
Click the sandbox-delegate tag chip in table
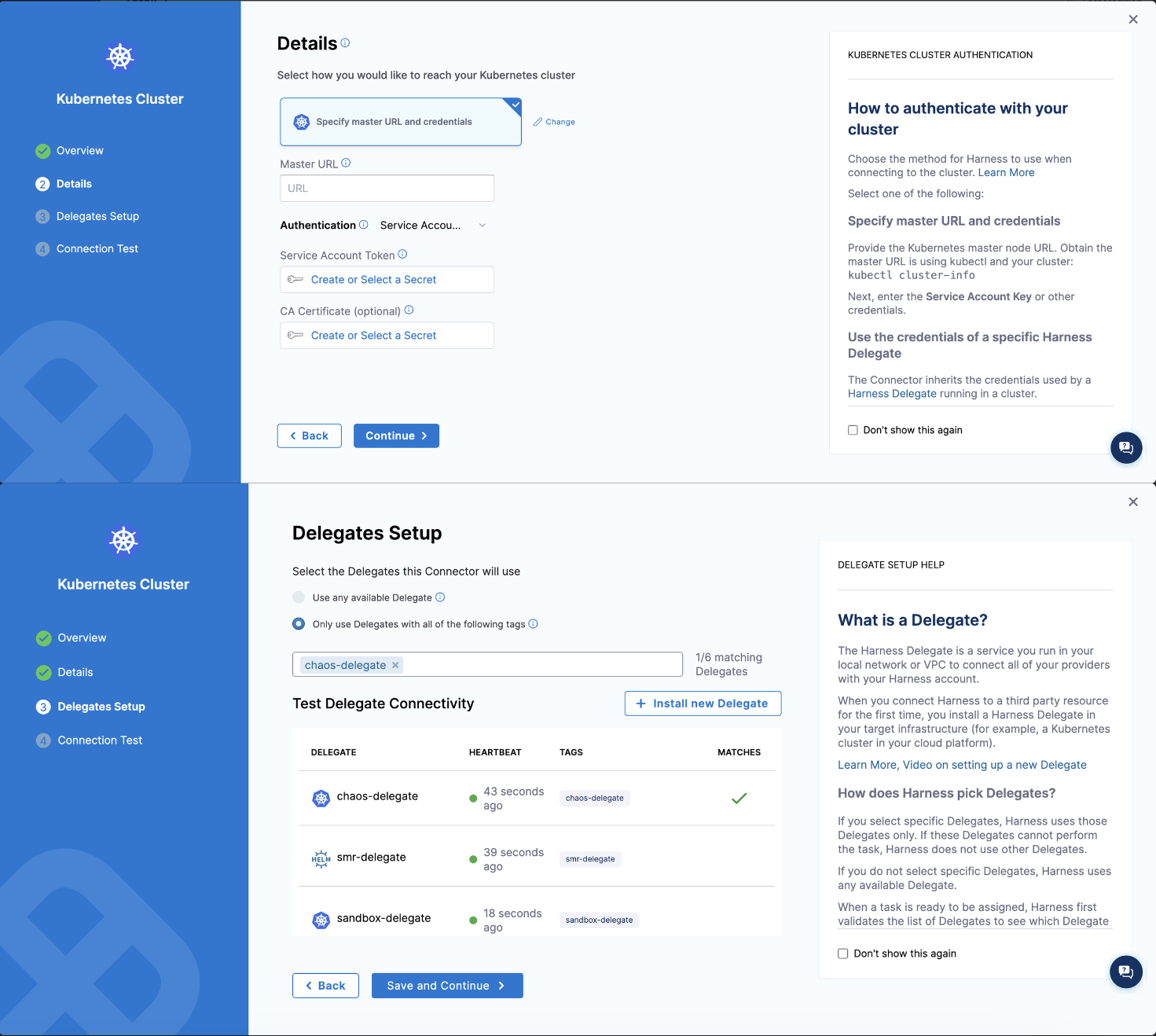click(600, 920)
